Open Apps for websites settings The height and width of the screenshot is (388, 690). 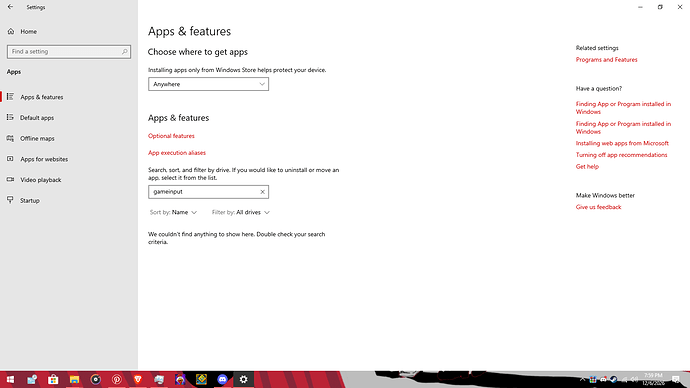(x=44, y=159)
